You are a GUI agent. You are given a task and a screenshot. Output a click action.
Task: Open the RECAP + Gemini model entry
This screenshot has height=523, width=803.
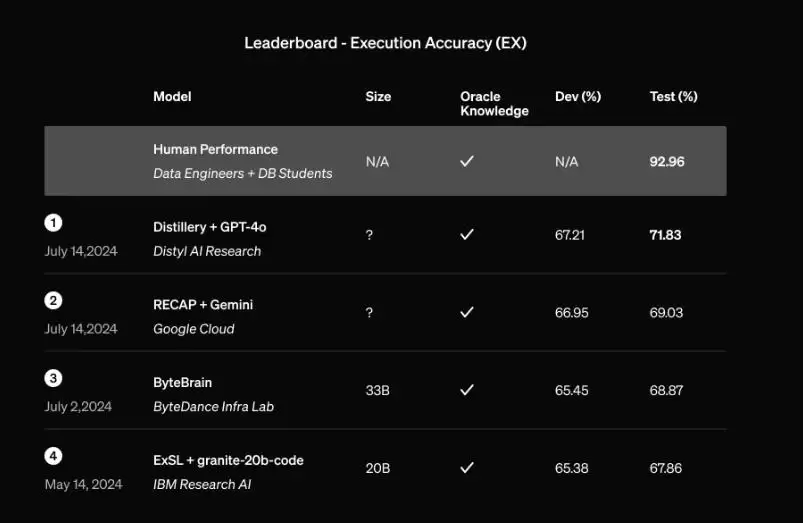click(203, 305)
